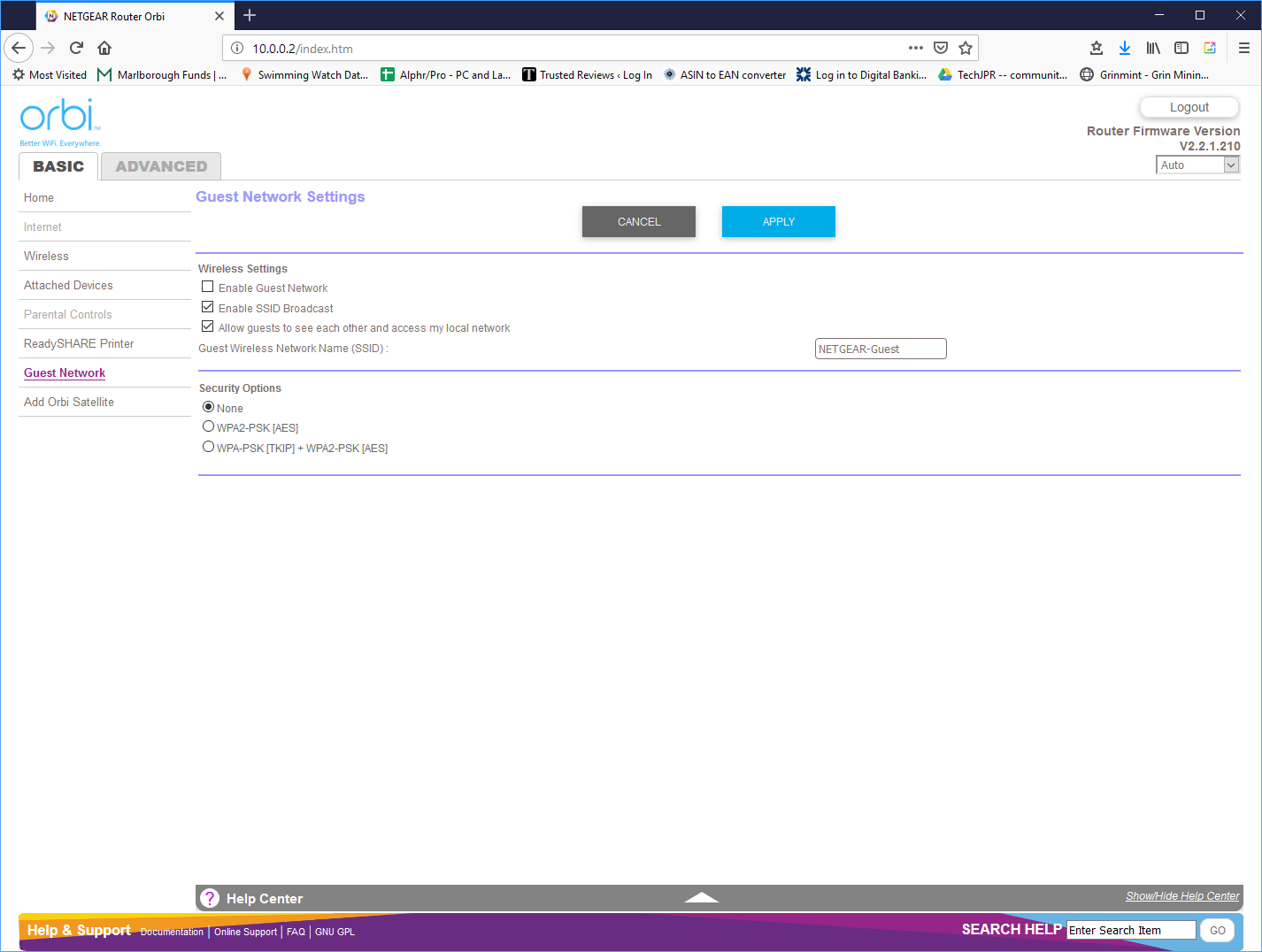This screenshot has width=1262, height=952.
Task: Click the GO search button
Action: (x=1218, y=930)
